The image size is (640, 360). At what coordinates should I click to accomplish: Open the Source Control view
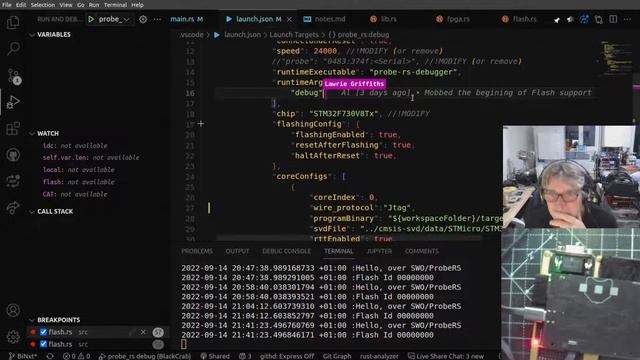pos(13,76)
